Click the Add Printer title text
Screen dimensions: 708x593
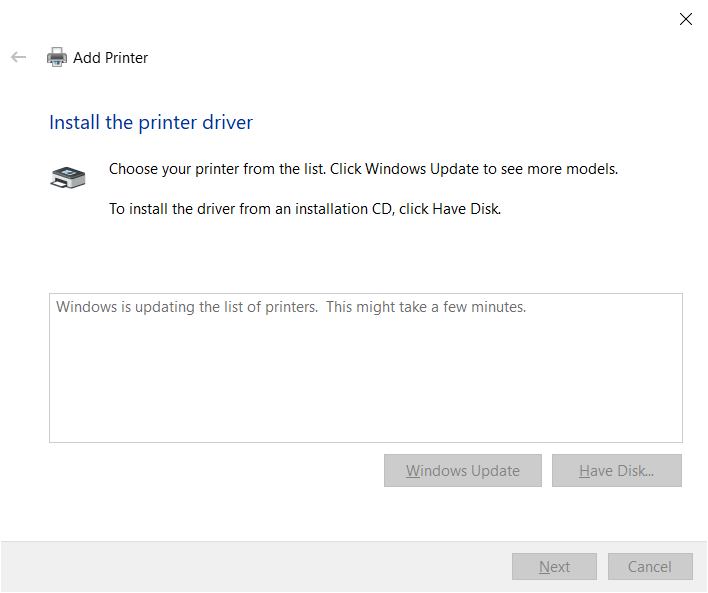tap(111, 58)
